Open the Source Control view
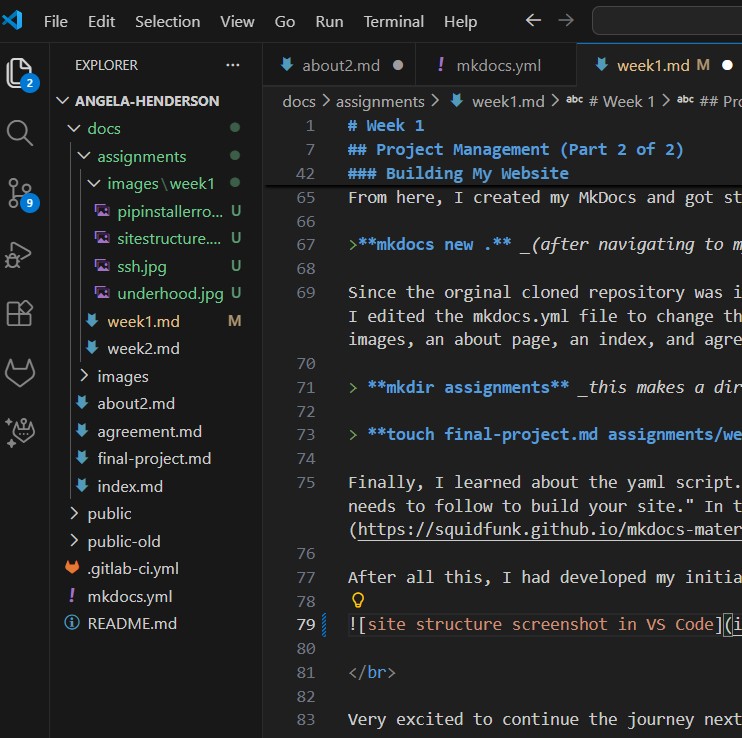This screenshot has width=742, height=738. pyautogui.click(x=20, y=194)
